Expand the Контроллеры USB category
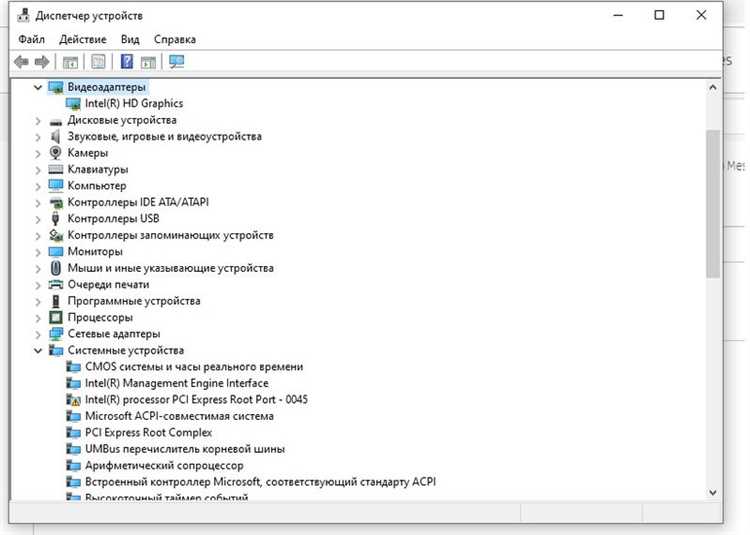The width and height of the screenshot is (750, 535). click(x=38, y=219)
